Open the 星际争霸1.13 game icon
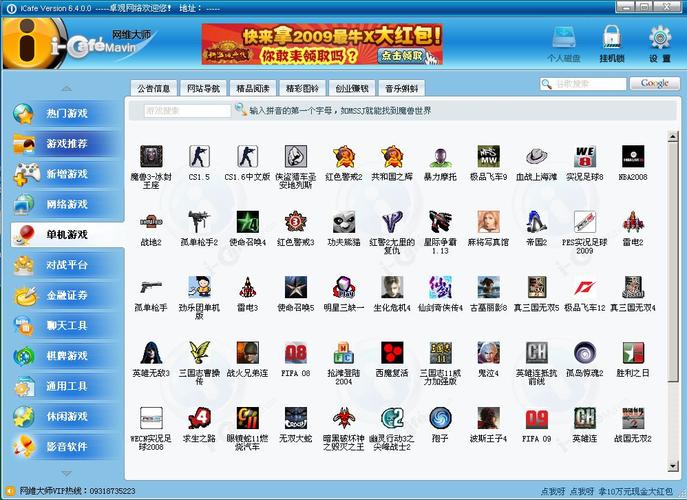 [440, 222]
